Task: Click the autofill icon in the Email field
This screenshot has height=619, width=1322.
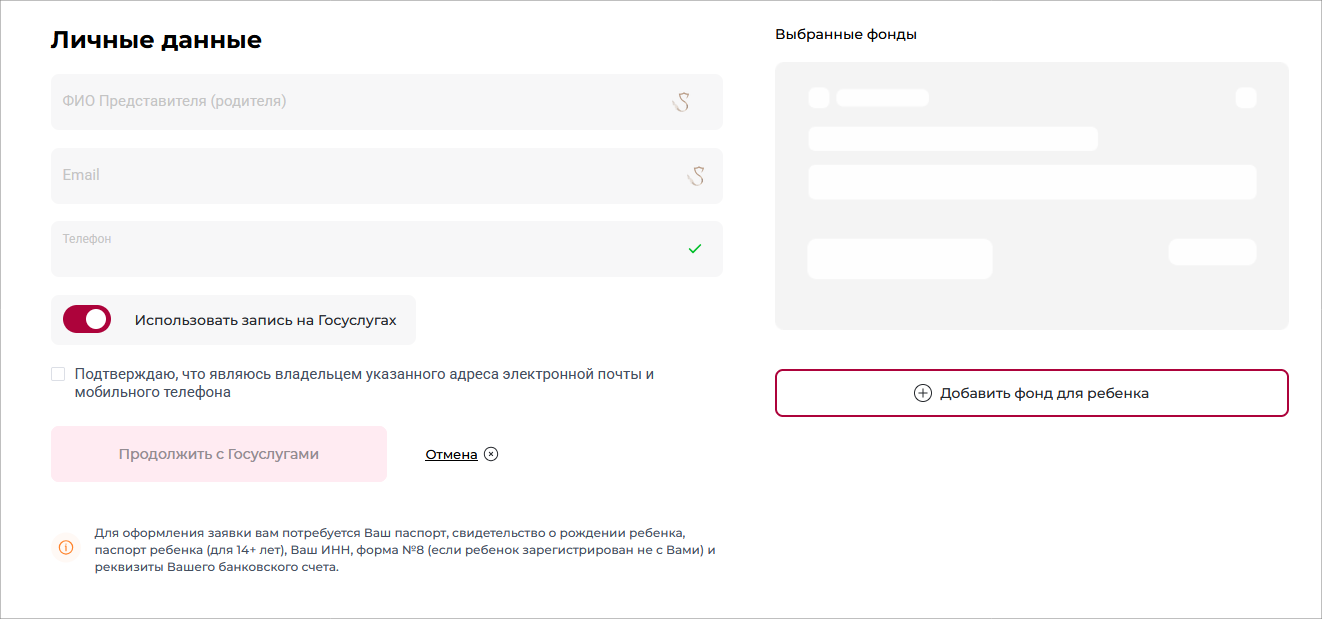Action: coord(697,176)
